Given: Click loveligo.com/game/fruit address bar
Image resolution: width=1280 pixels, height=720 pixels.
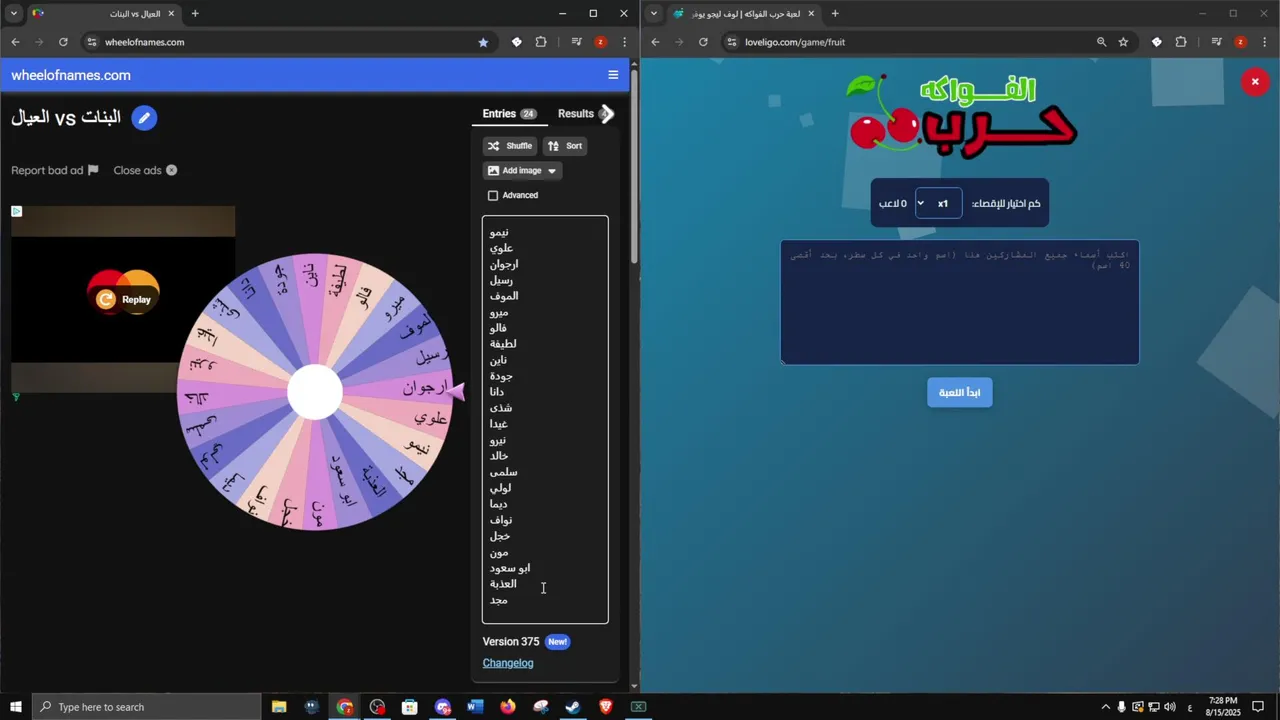Looking at the screenshot, I should click(920, 42).
